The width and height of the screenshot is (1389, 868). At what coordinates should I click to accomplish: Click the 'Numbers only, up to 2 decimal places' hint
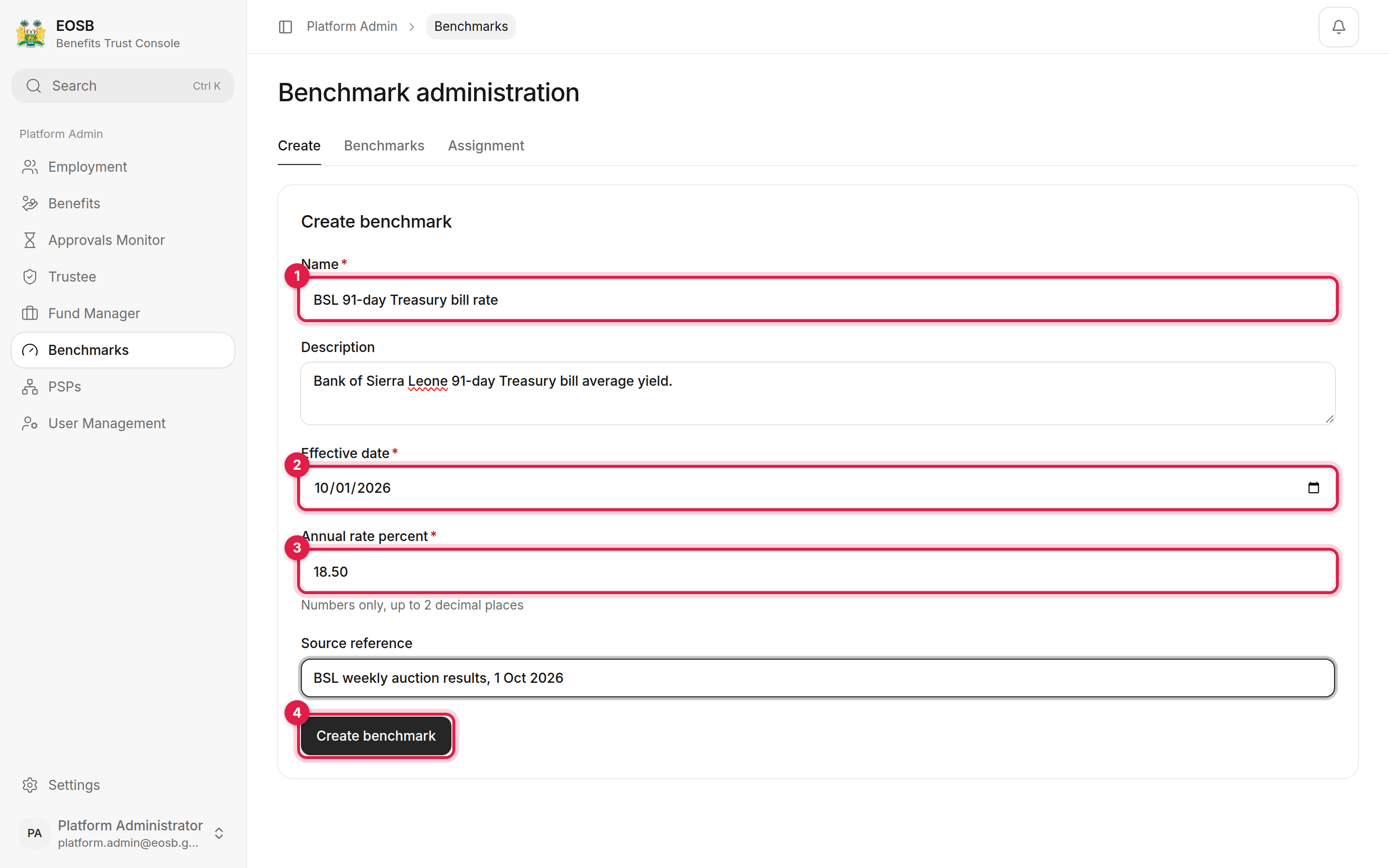[x=412, y=605]
